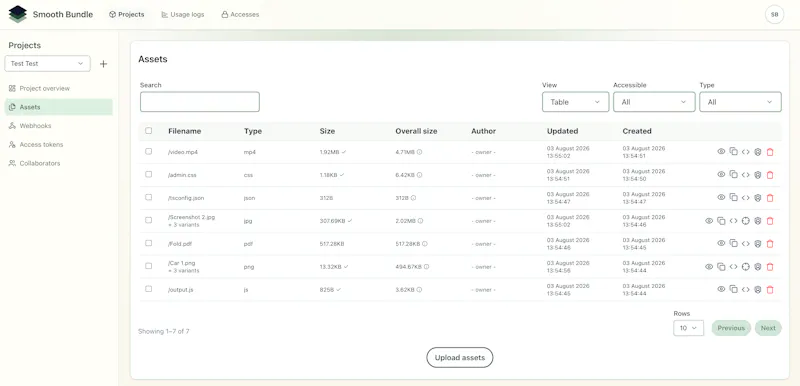Click the eye preview icon for /video.mp4
Image resolution: width=800 pixels, height=386 pixels.
pyautogui.click(x=721, y=151)
